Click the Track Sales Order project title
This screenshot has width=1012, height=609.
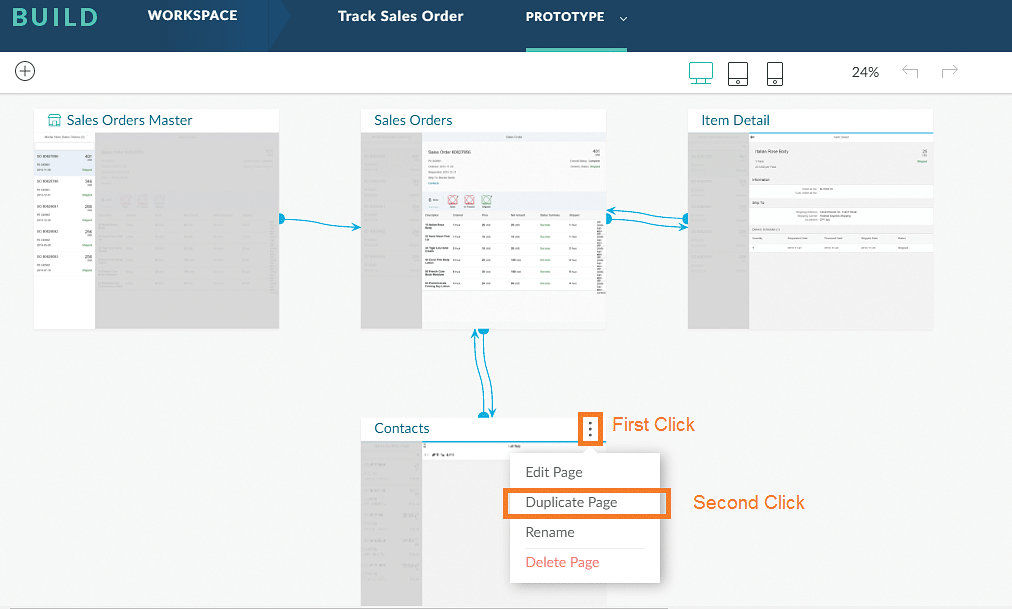click(x=400, y=16)
